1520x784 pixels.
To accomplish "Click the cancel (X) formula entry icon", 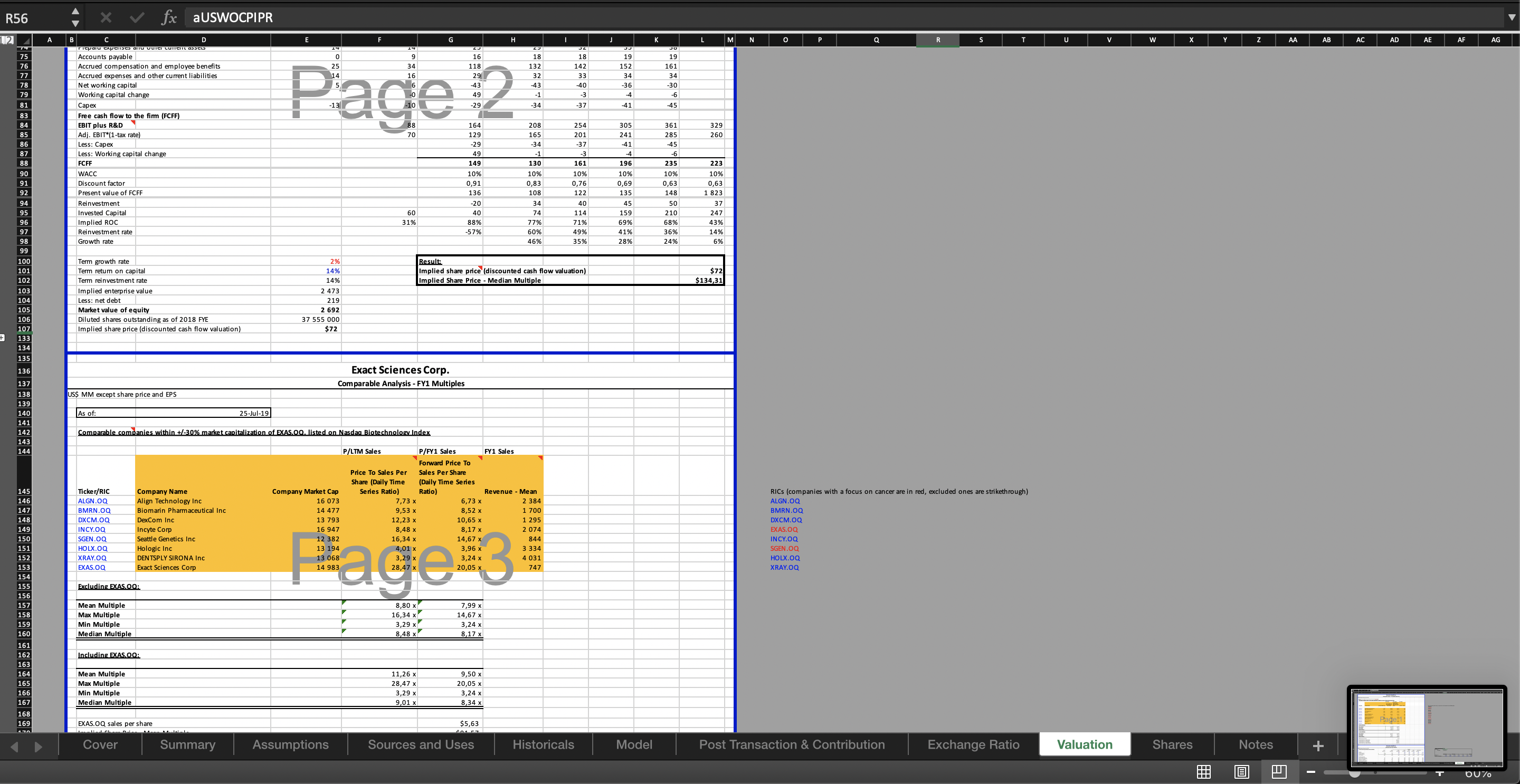I will [x=106, y=18].
